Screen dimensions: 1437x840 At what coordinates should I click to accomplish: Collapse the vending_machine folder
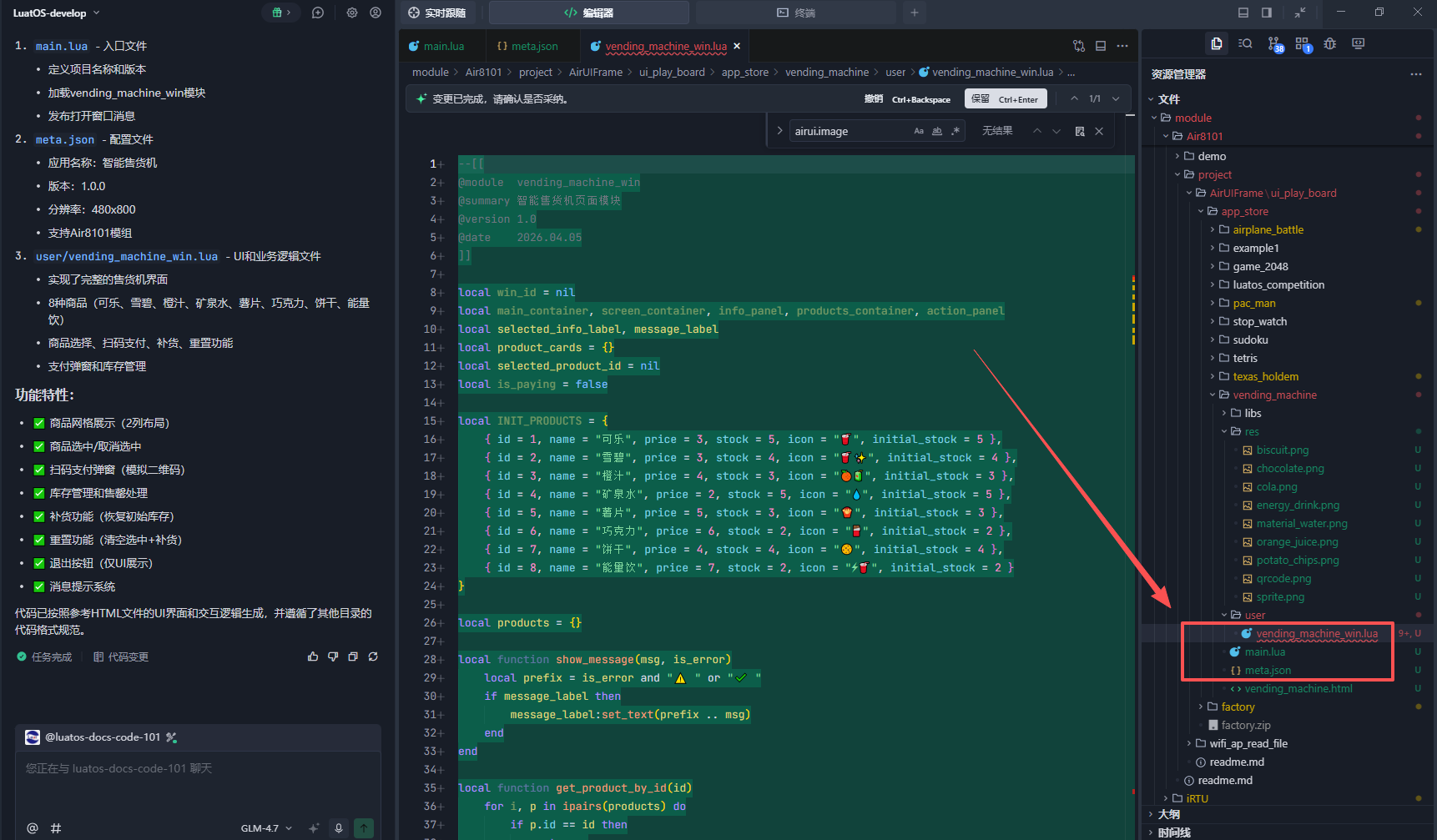coord(1274,395)
